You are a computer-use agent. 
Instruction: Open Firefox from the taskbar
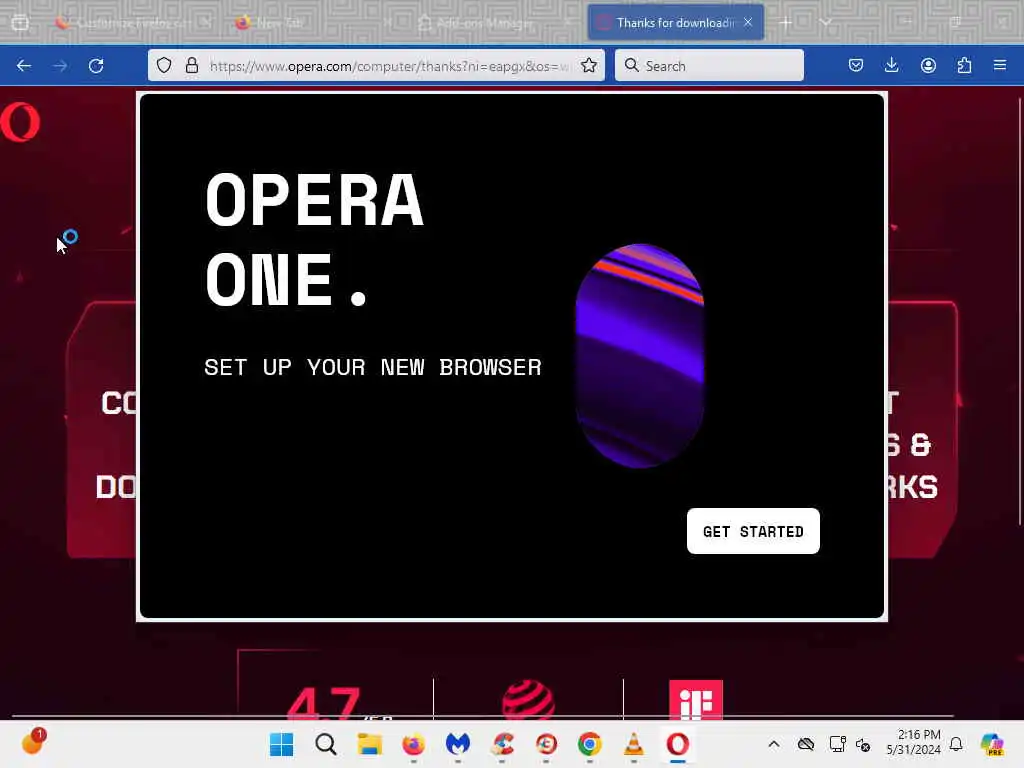[x=413, y=744]
